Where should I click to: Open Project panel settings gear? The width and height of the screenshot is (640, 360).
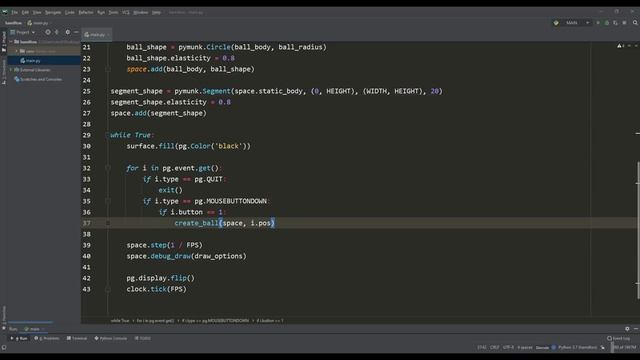pyautogui.click(x=68, y=32)
